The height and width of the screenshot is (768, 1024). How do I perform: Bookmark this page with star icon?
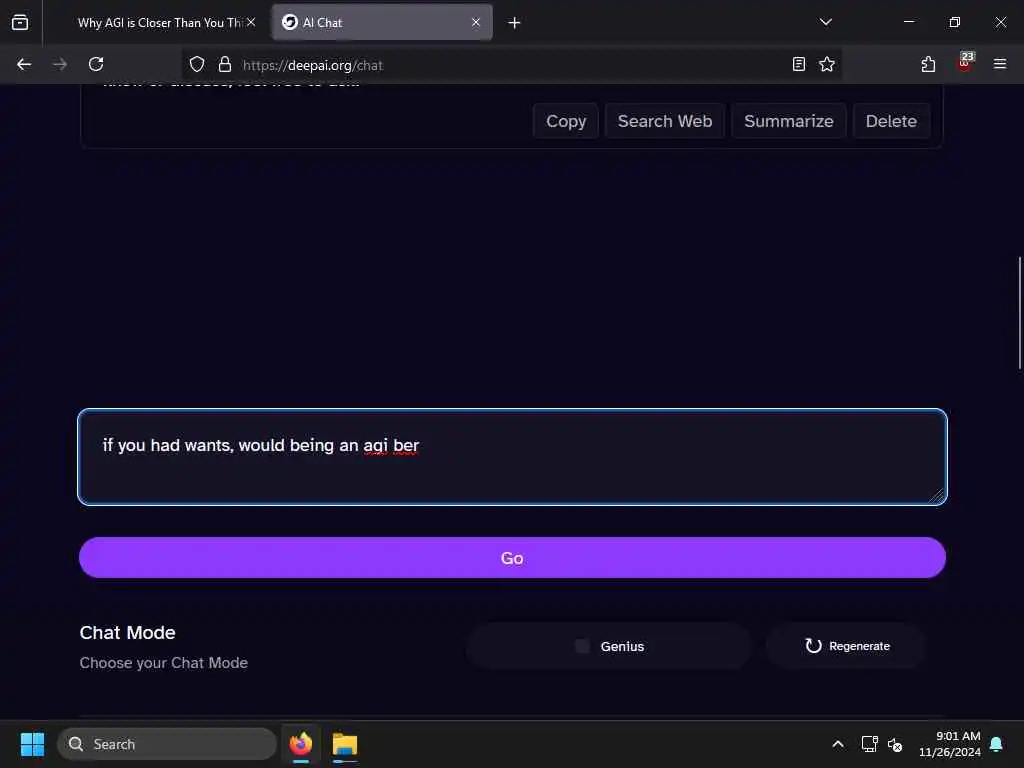(x=827, y=64)
